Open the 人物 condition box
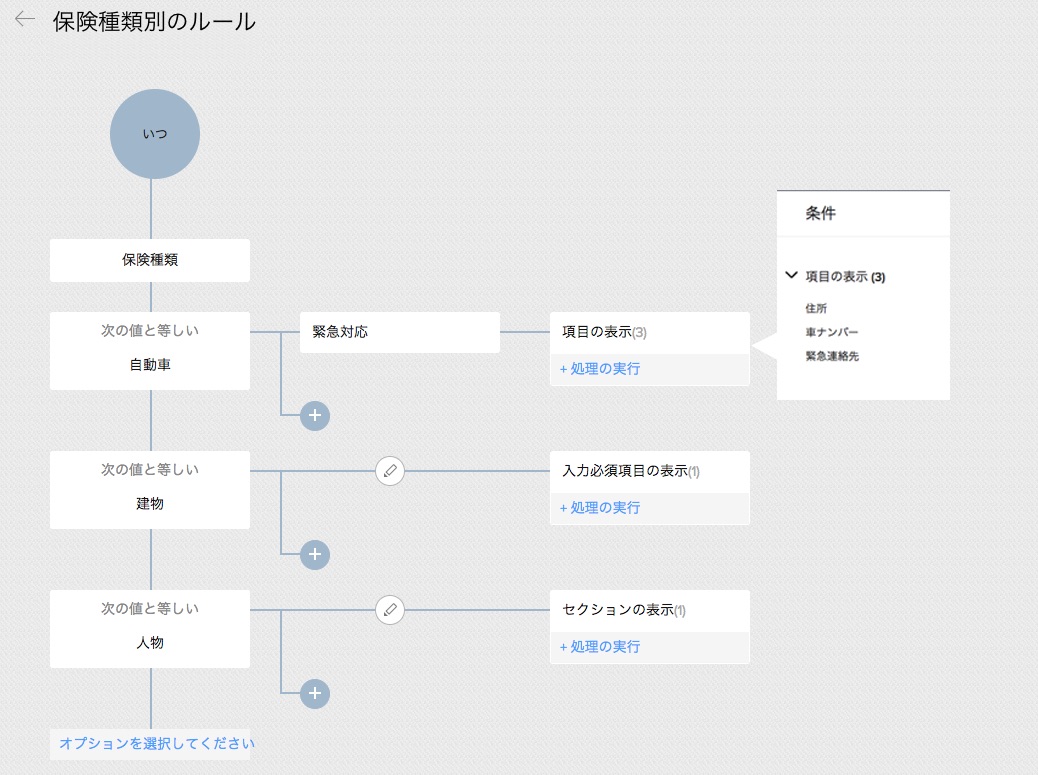 coord(150,629)
